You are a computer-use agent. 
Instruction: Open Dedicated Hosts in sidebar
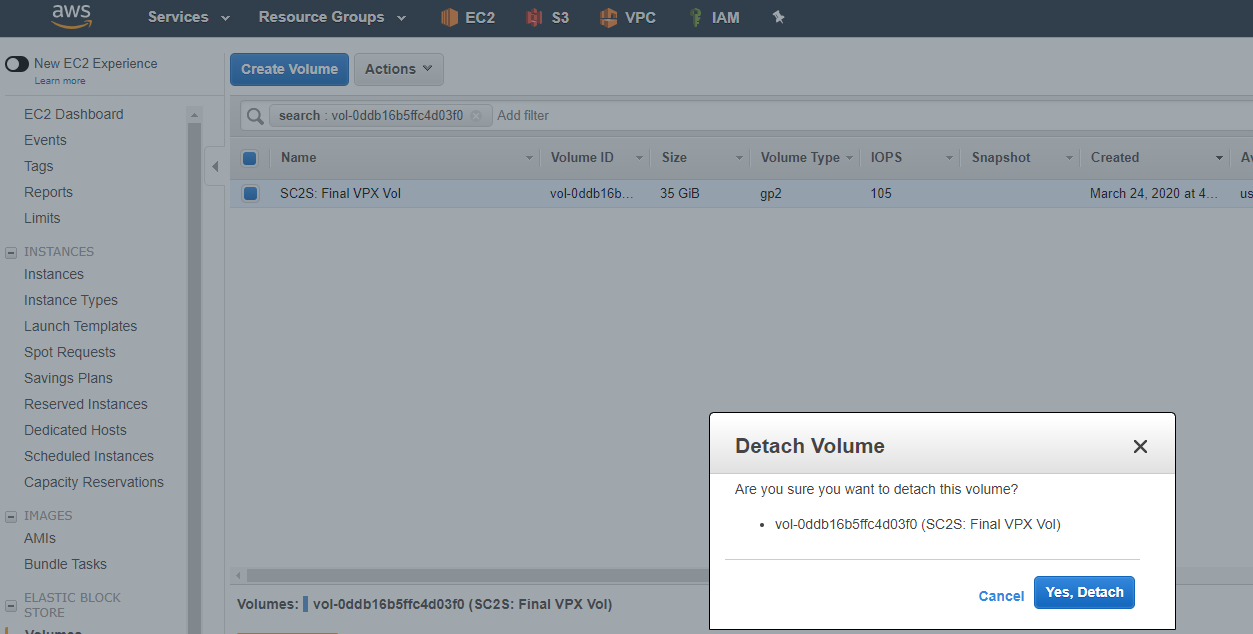75,430
